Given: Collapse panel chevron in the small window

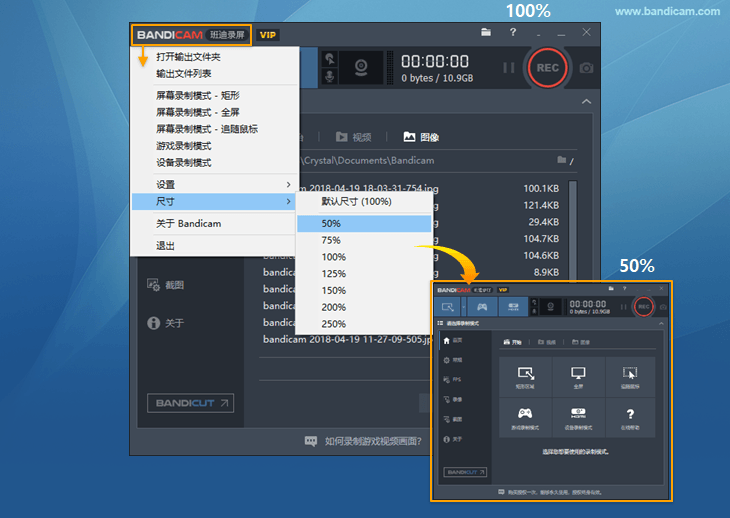Looking at the screenshot, I should point(661,323).
